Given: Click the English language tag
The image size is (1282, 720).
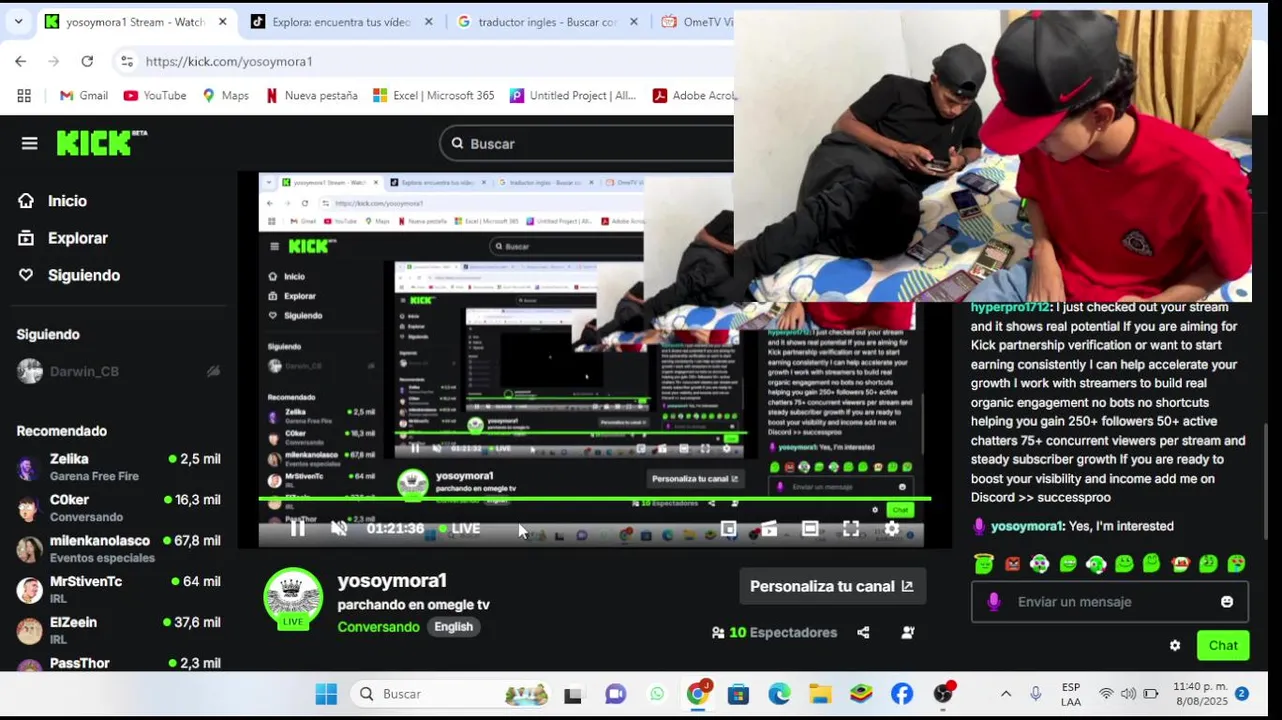Looking at the screenshot, I should (x=453, y=627).
